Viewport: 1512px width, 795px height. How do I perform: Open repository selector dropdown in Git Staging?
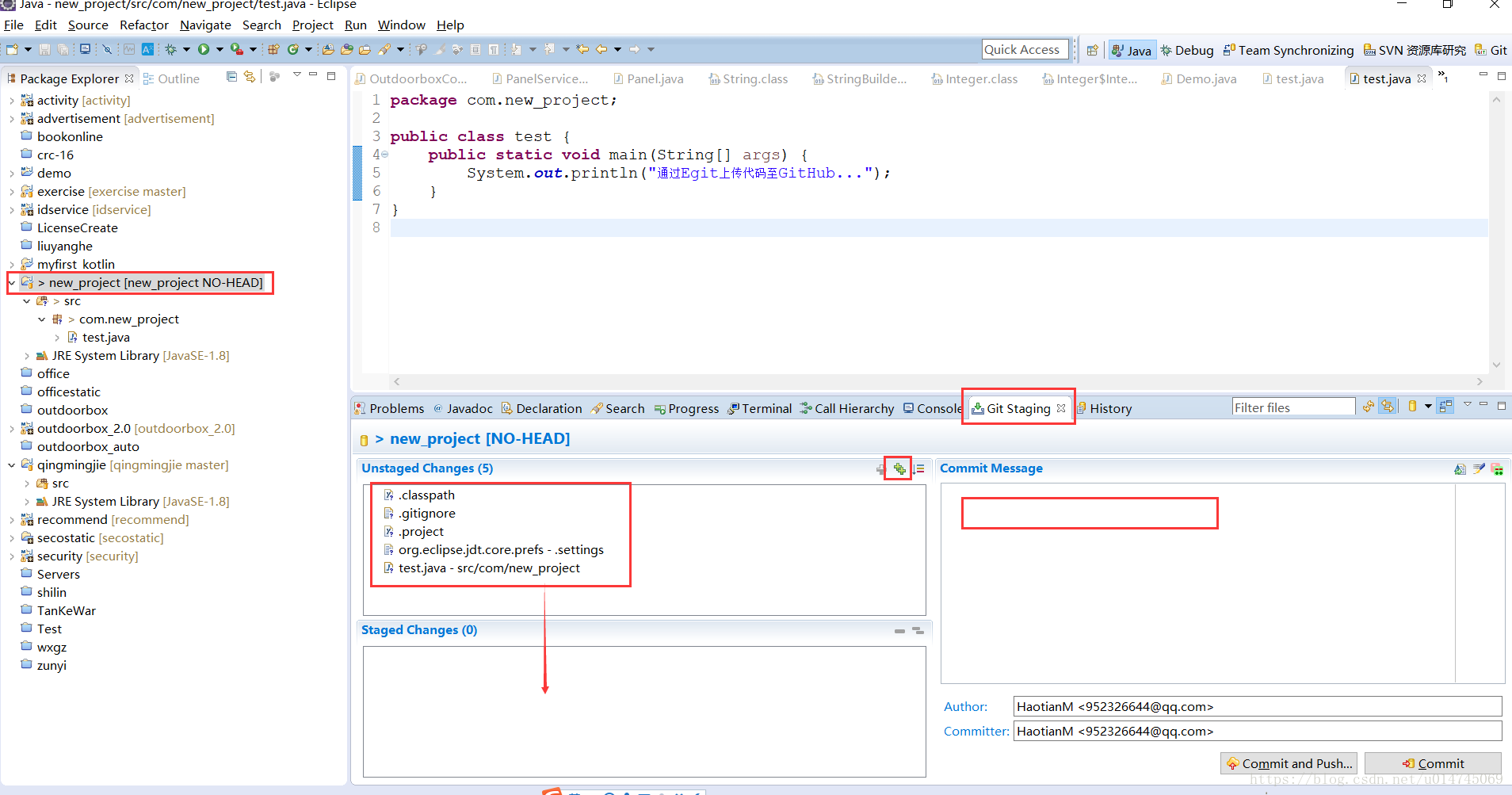pos(1428,407)
